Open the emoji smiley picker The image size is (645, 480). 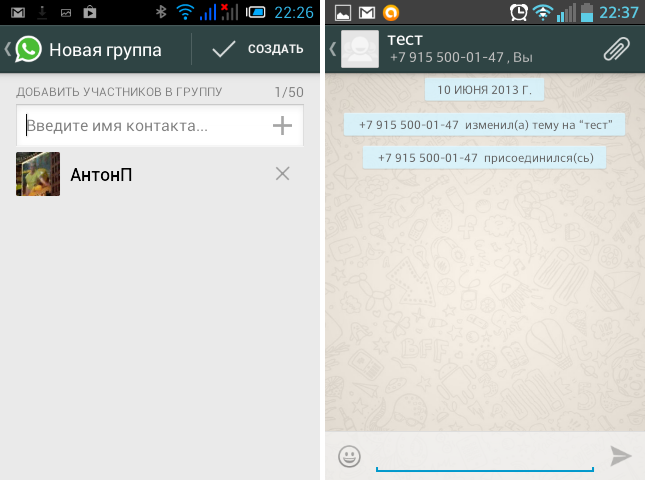pos(349,457)
